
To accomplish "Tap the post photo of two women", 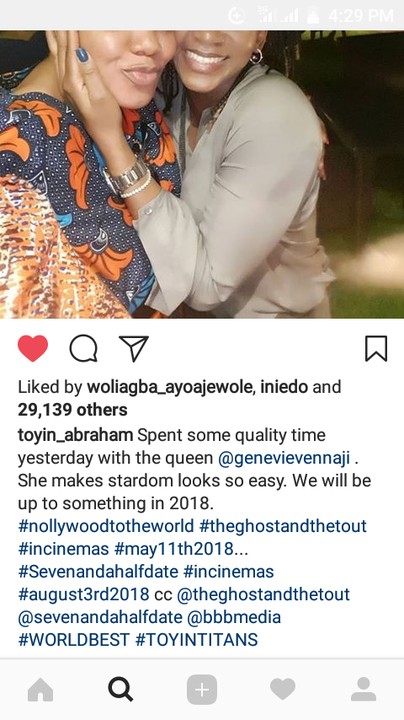I will click(x=202, y=174).
